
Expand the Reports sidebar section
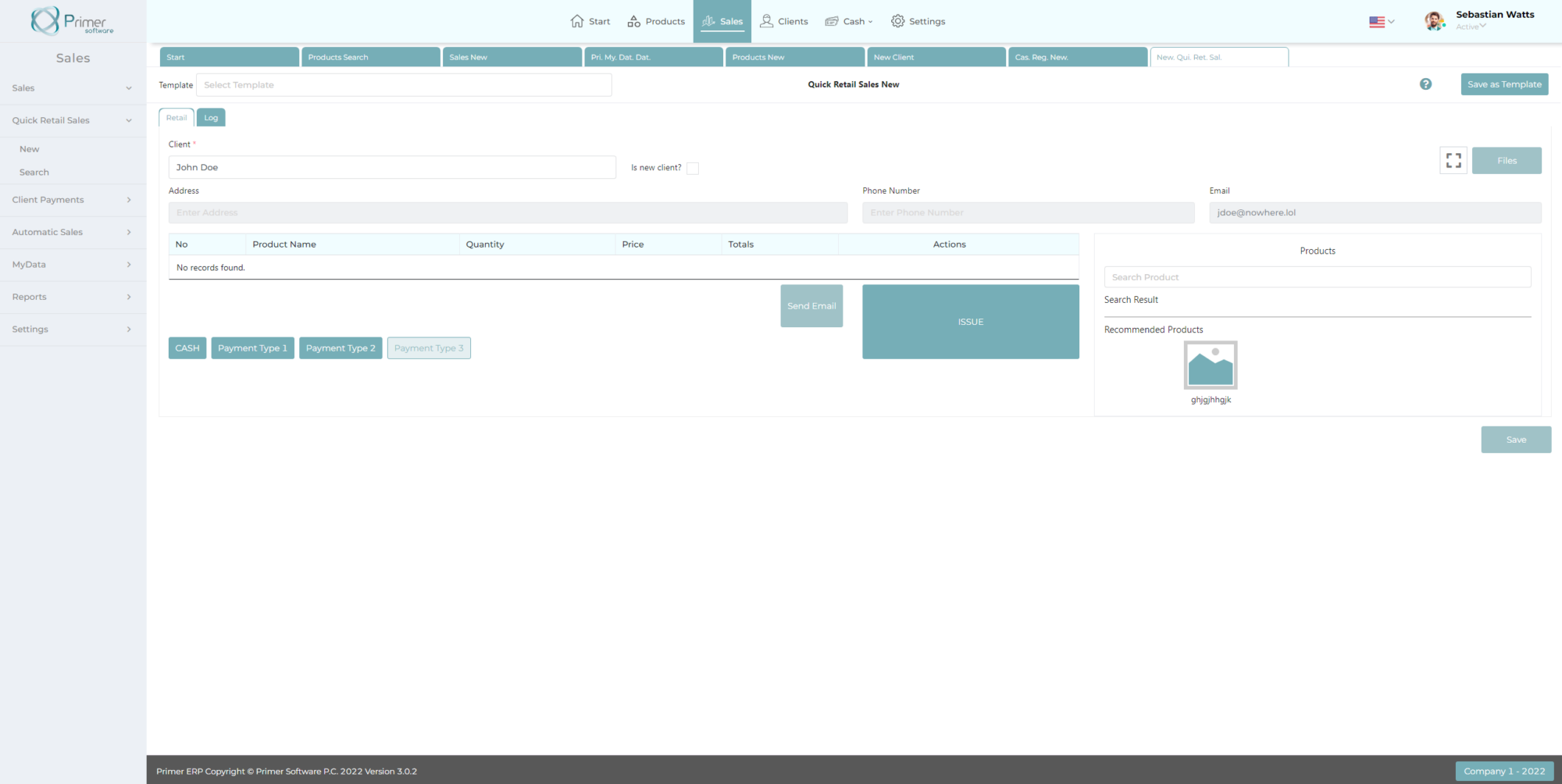click(x=73, y=297)
